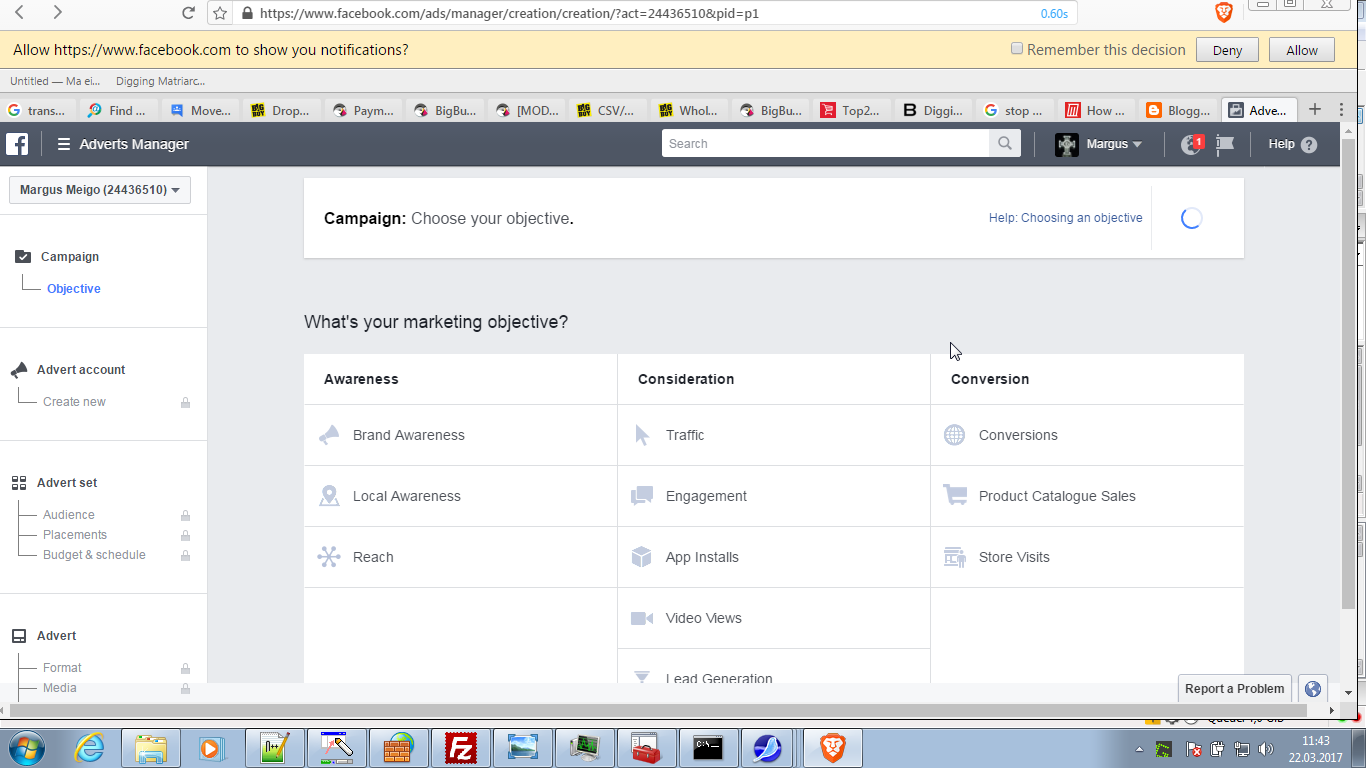Deny the notification request
This screenshot has width=1366, height=768.
click(1227, 50)
